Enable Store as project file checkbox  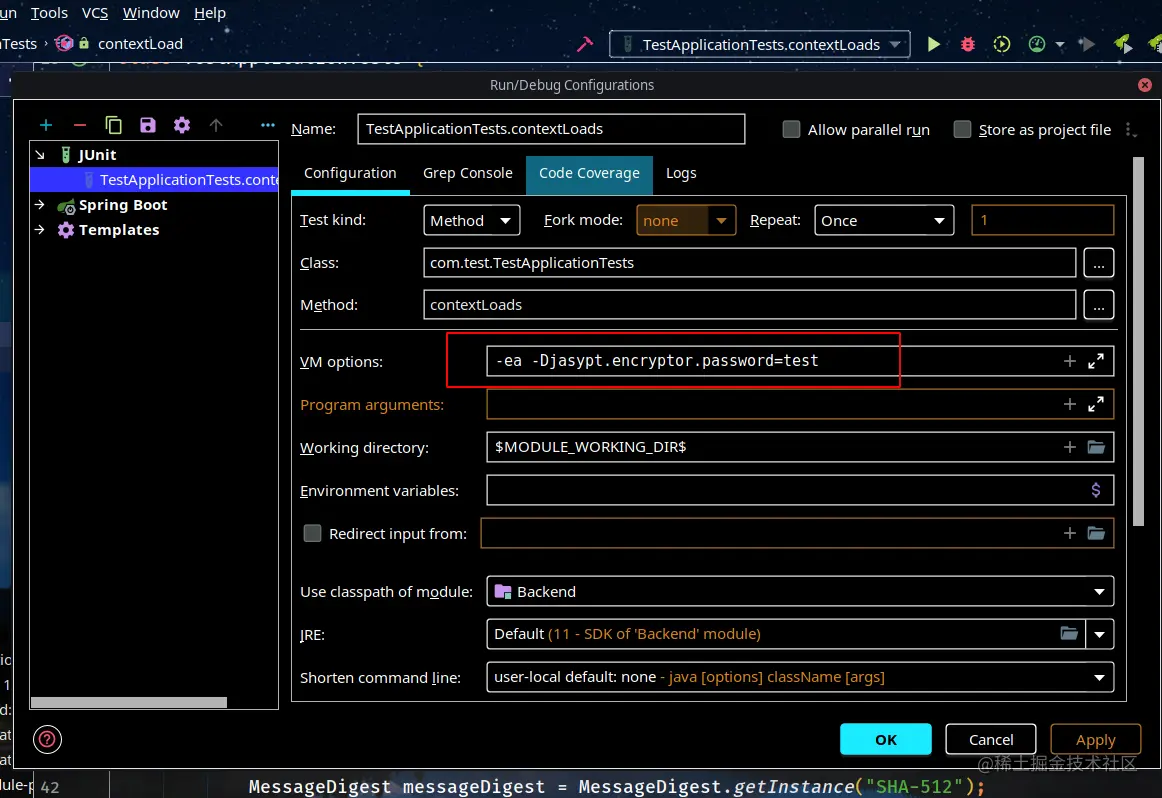[x=962, y=130]
